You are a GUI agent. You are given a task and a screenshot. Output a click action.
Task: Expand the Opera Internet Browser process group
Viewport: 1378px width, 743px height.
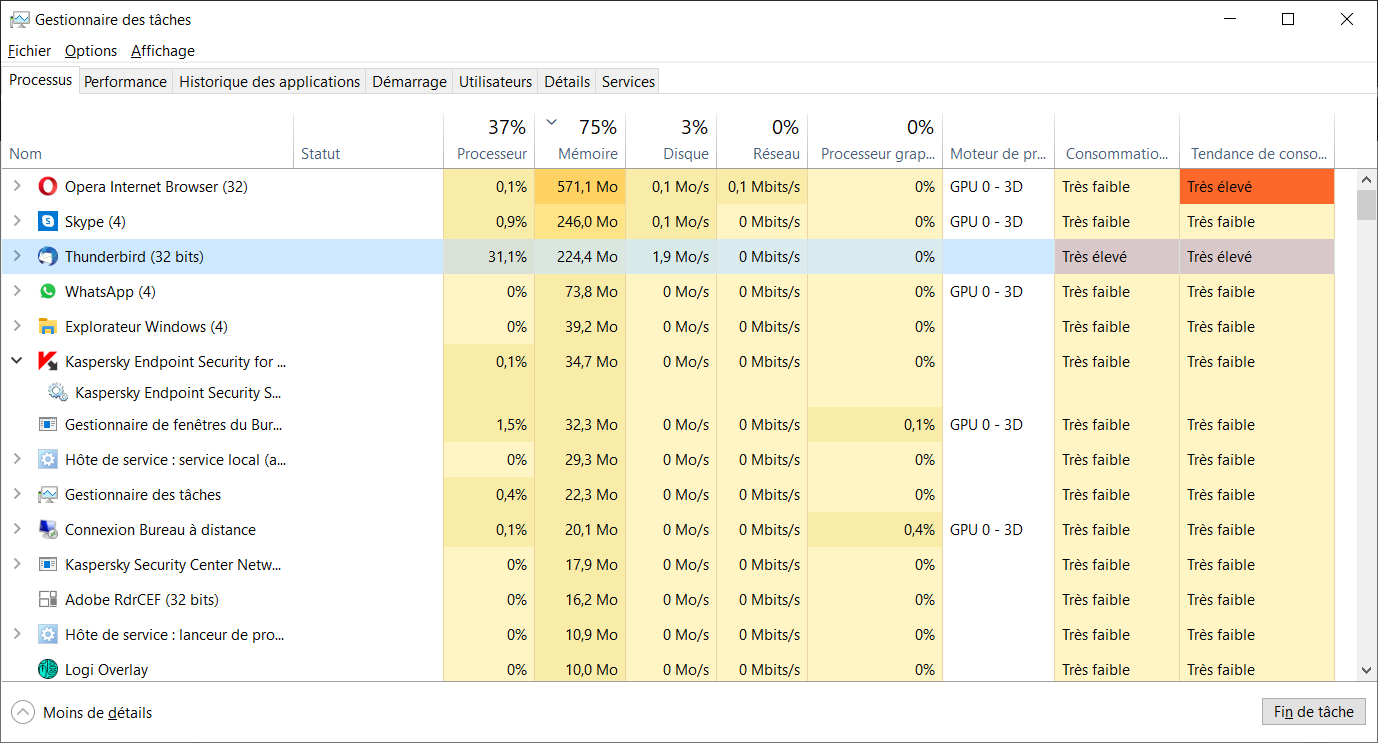click(16, 187)
